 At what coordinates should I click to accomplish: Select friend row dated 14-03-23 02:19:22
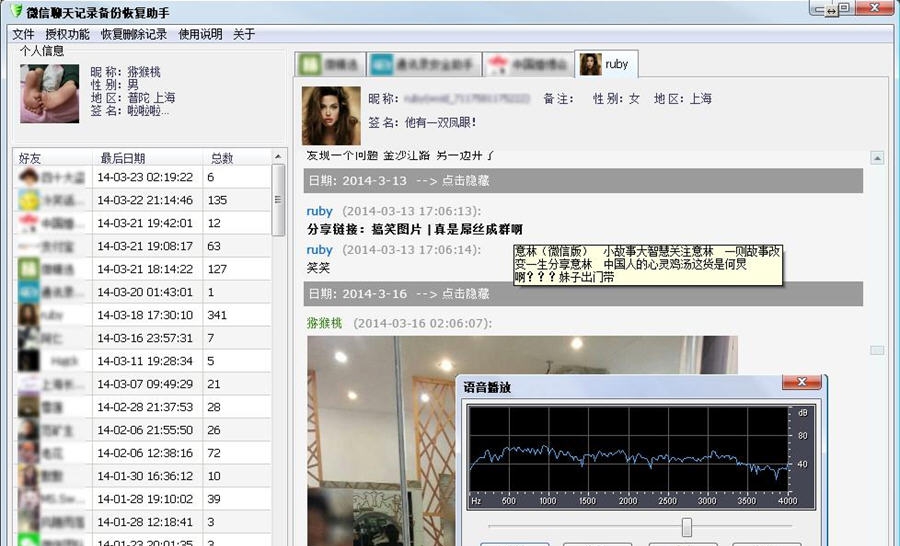[x=143, y=177]
